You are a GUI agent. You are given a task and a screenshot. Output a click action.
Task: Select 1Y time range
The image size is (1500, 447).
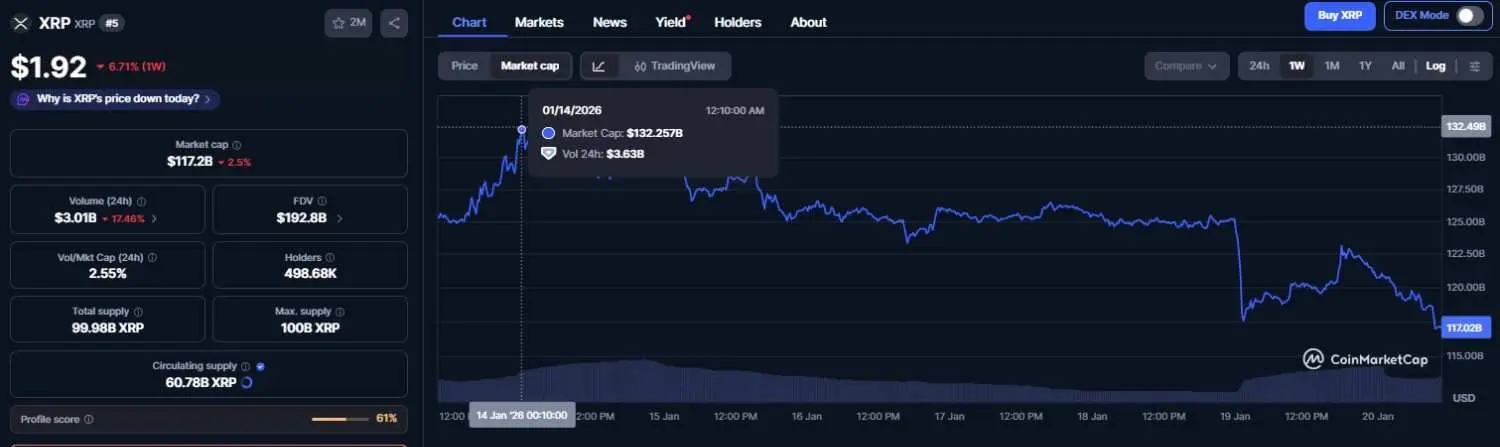click(x=1365, y=66)
